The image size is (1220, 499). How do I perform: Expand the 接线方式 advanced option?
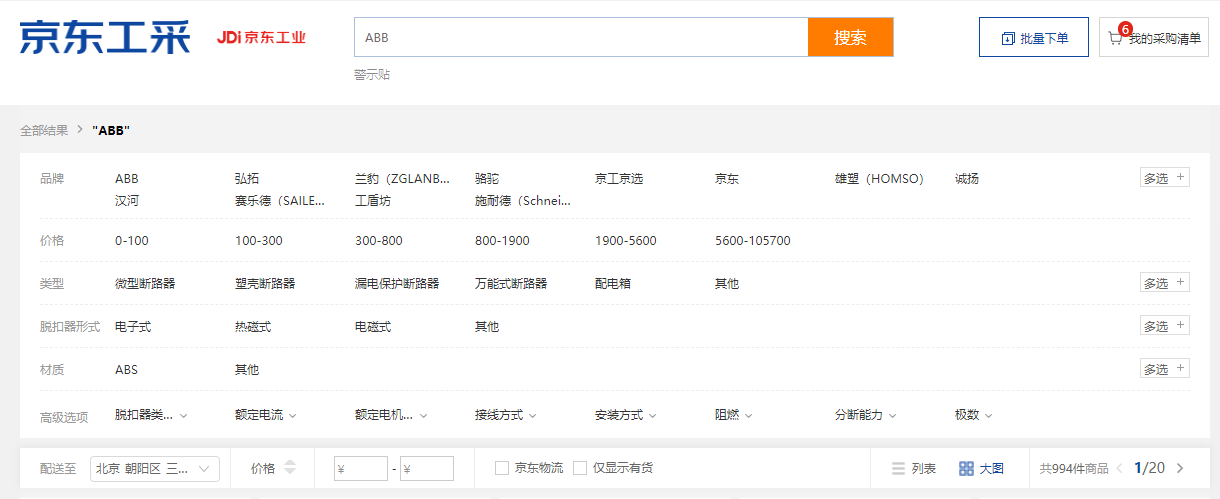pyautogui.click(x=505, y=415)
